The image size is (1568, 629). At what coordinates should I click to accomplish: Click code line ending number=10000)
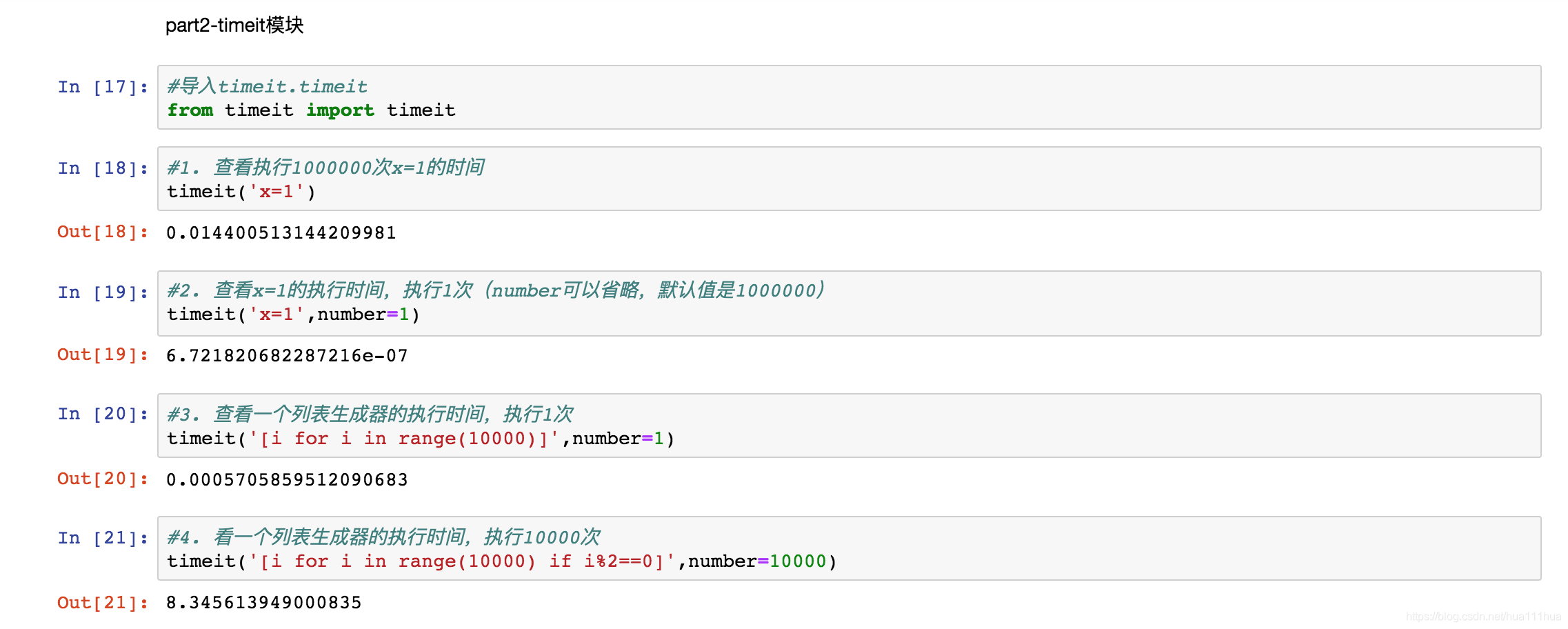pos(502,561)
